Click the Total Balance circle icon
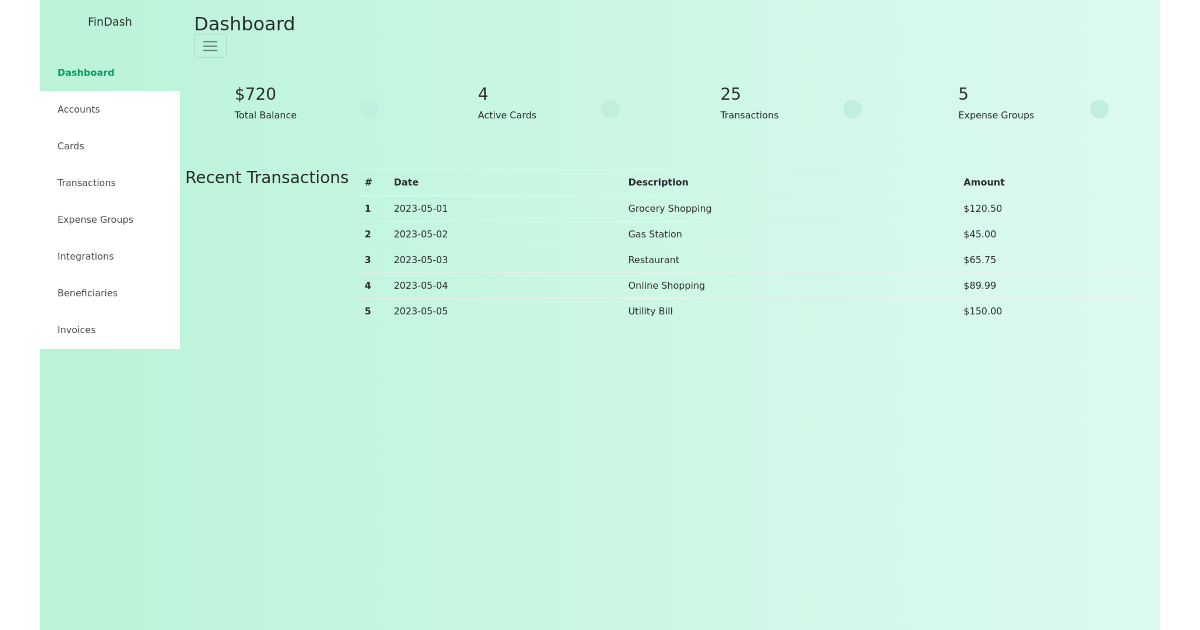Viewport: 1200px width, 630px height. click(x=369, y=109)
